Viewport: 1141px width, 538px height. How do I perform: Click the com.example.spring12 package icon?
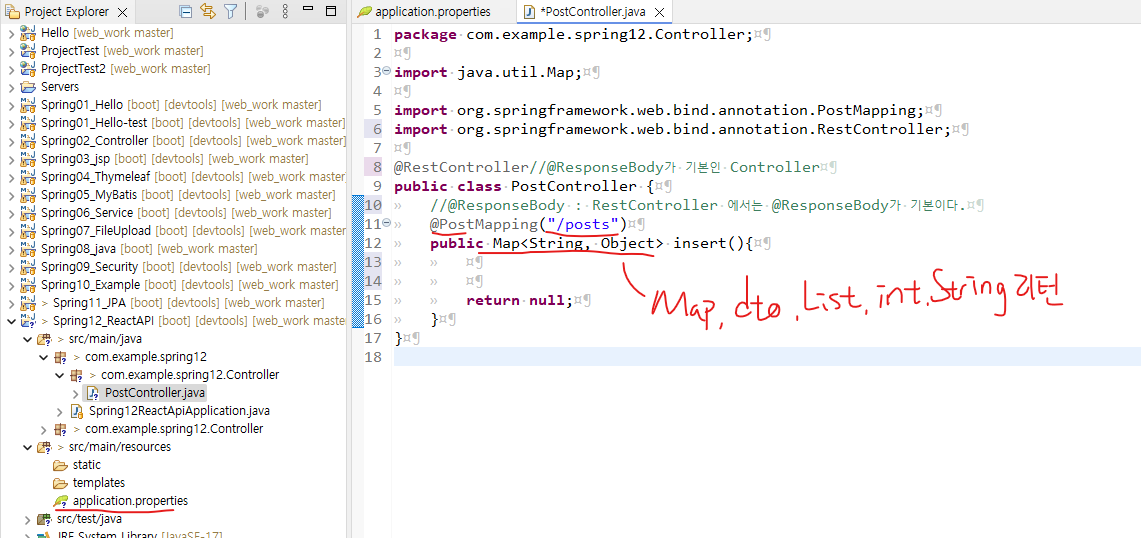(x=60, y=357)
